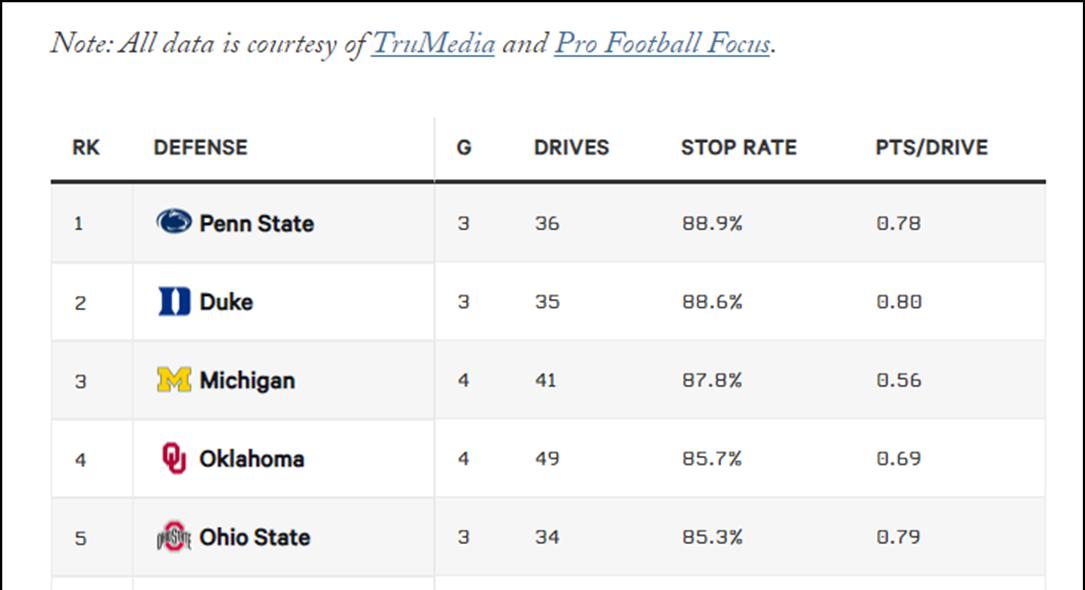Sort by the PTS/DRIVE column header

tap(931, 147)
